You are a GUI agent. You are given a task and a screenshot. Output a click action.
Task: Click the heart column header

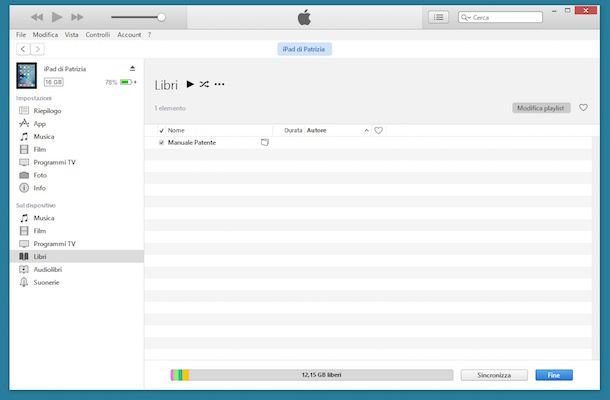(379, 130)
